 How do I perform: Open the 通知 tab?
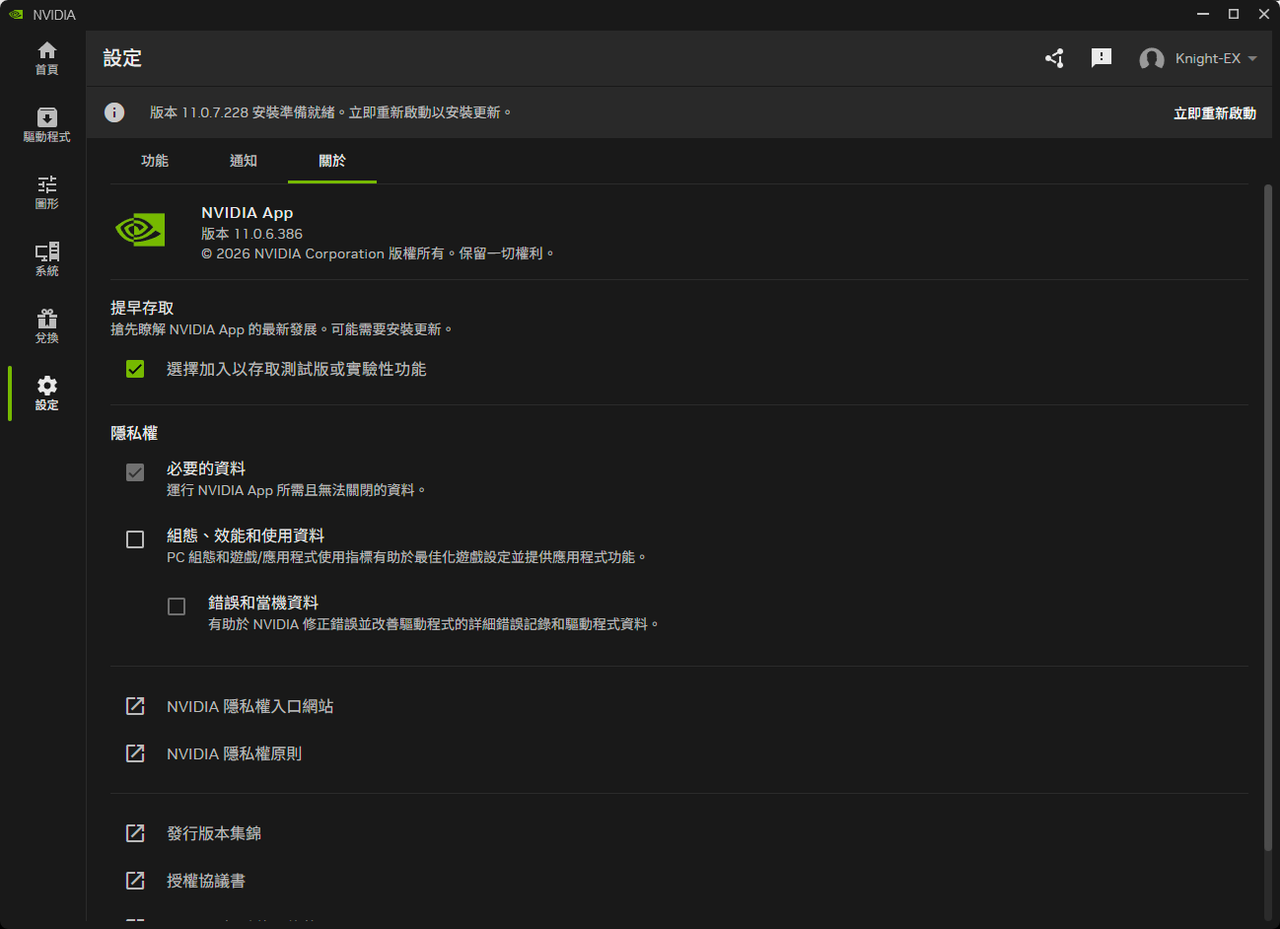tap(242, 160)
